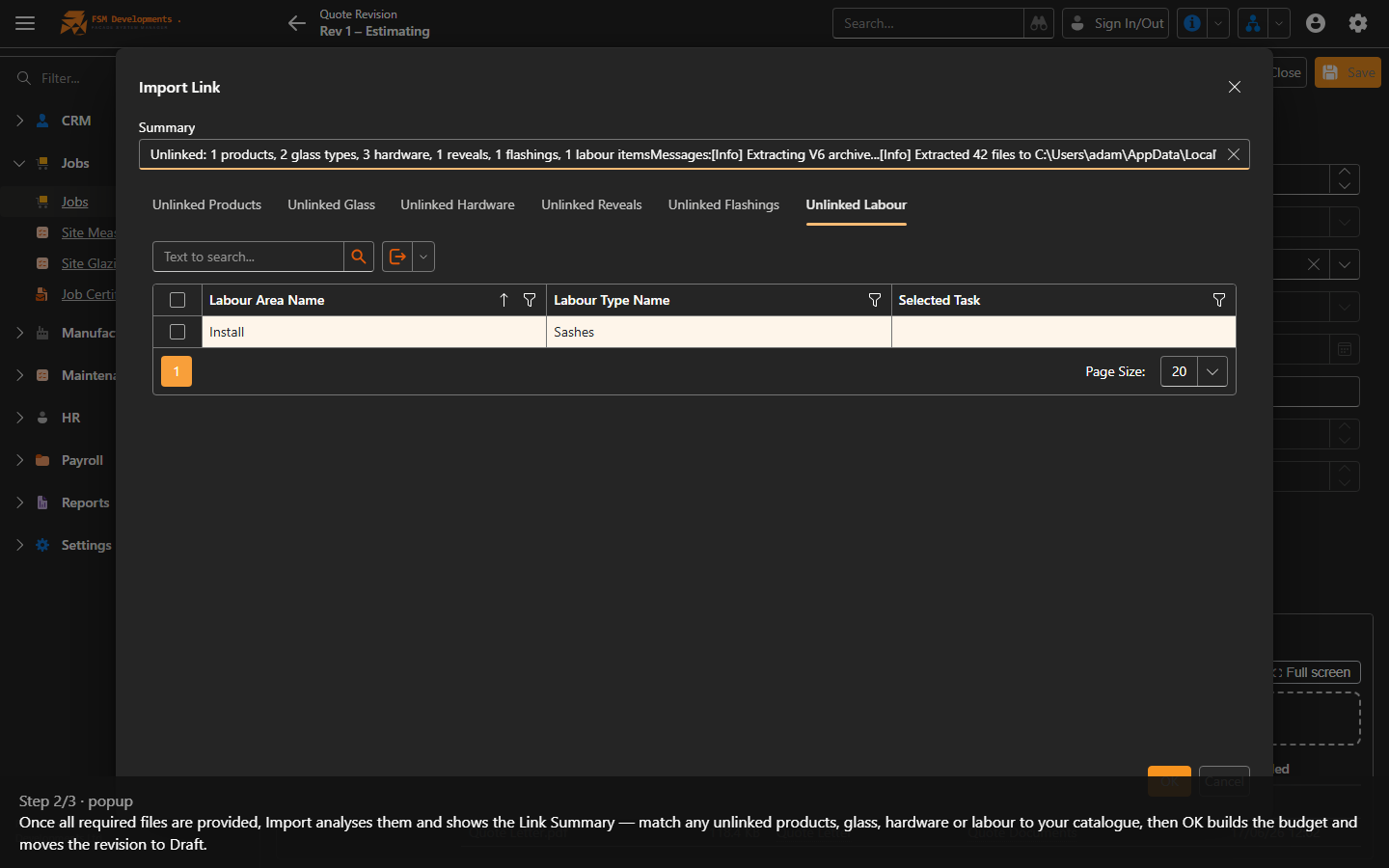Click the Text to search field
The height and width of the screenshot is (868, 1389).
pos(248,257)
